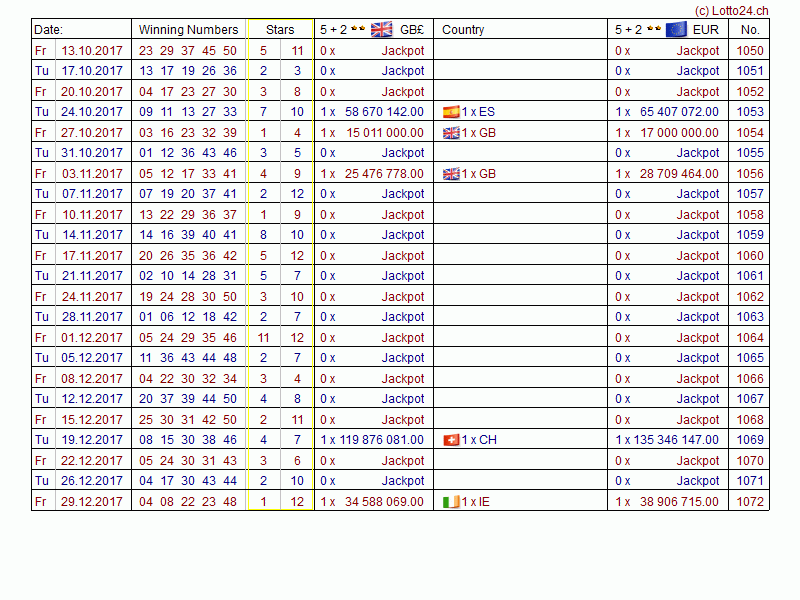Click the Date column header
The height and width of the screenshot is (600, 800).
48,30
